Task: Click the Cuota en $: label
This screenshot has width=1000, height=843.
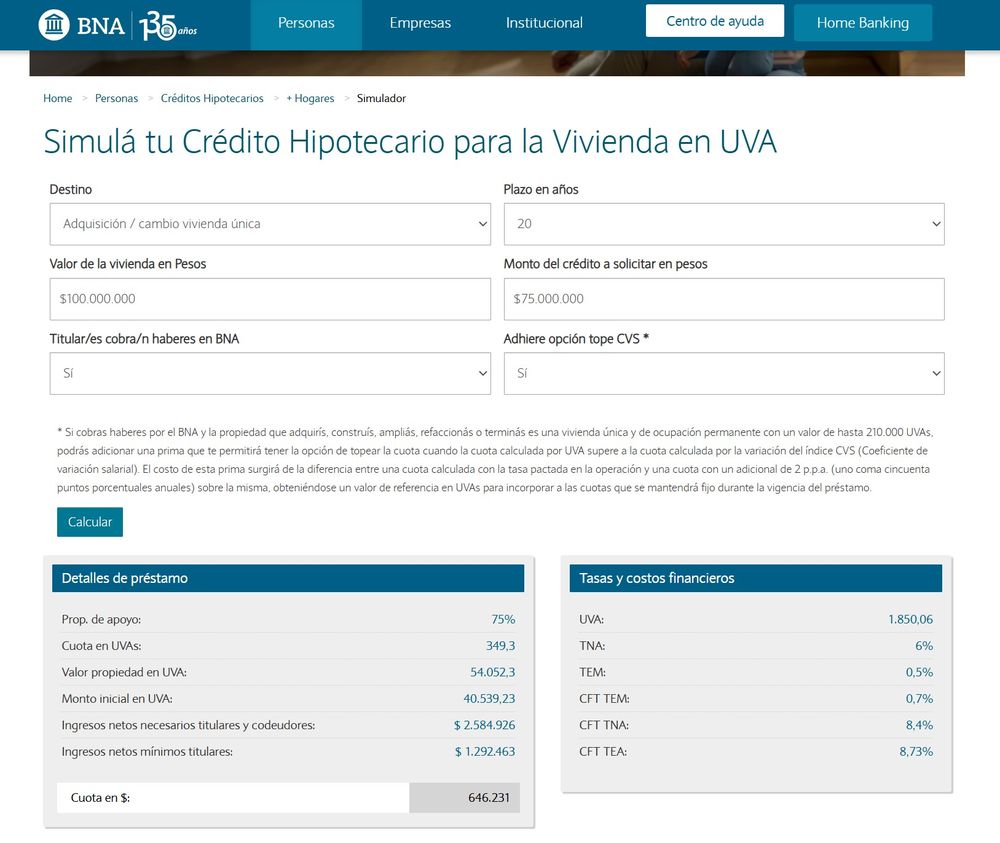Action: [x=100, y=798]
